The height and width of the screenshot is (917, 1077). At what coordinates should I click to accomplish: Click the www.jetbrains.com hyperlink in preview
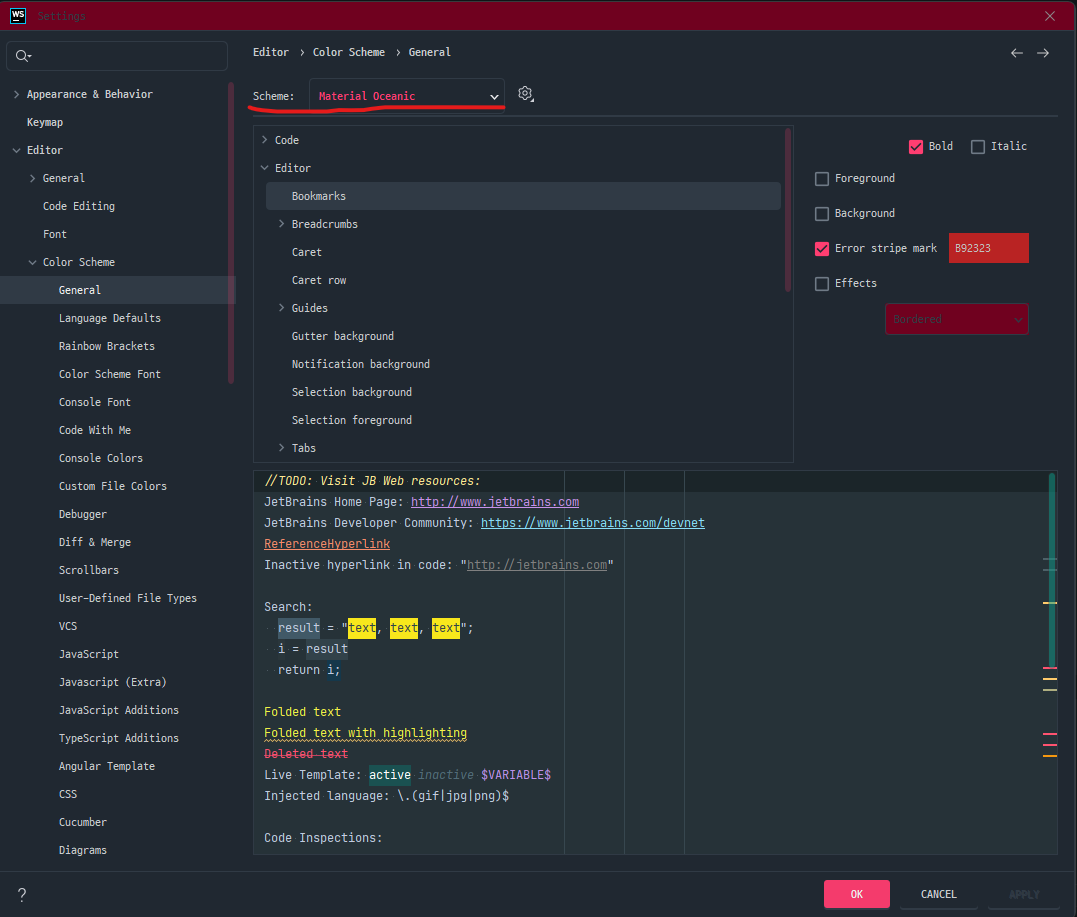click(495, 502)
